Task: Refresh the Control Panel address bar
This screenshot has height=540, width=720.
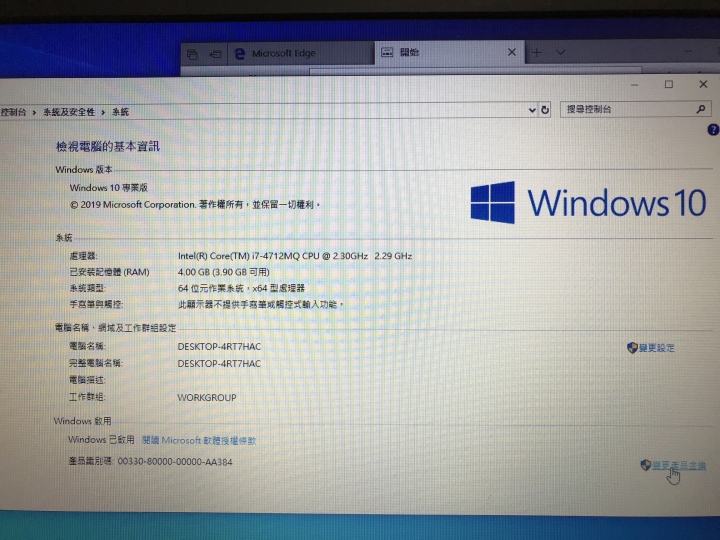Action: (545, 110)
